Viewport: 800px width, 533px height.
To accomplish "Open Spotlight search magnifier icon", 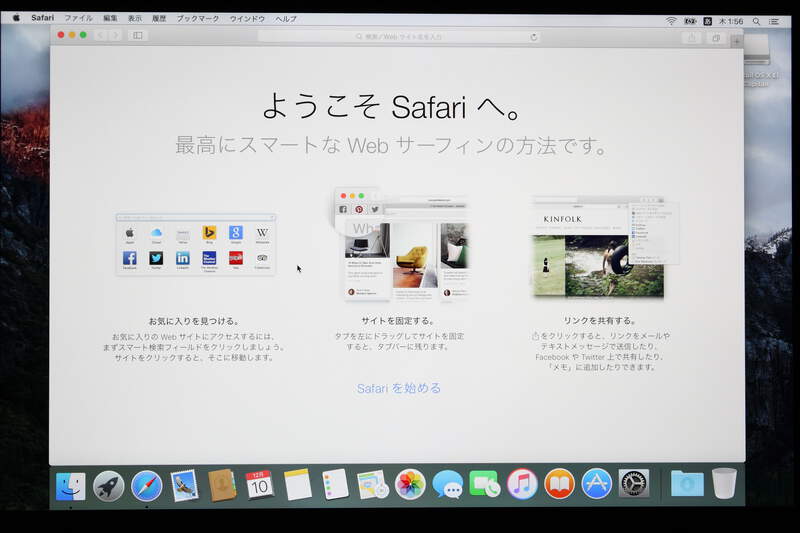I will [756, 20].
